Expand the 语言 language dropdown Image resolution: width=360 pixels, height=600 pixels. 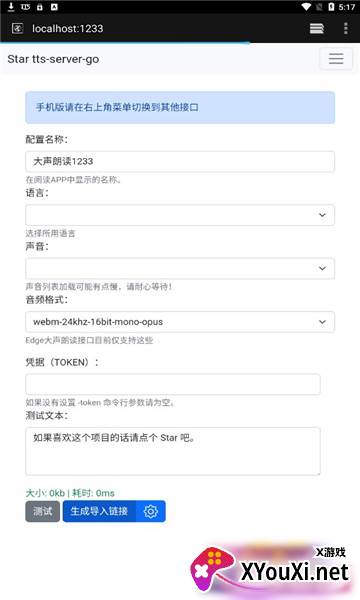[180, 215]
